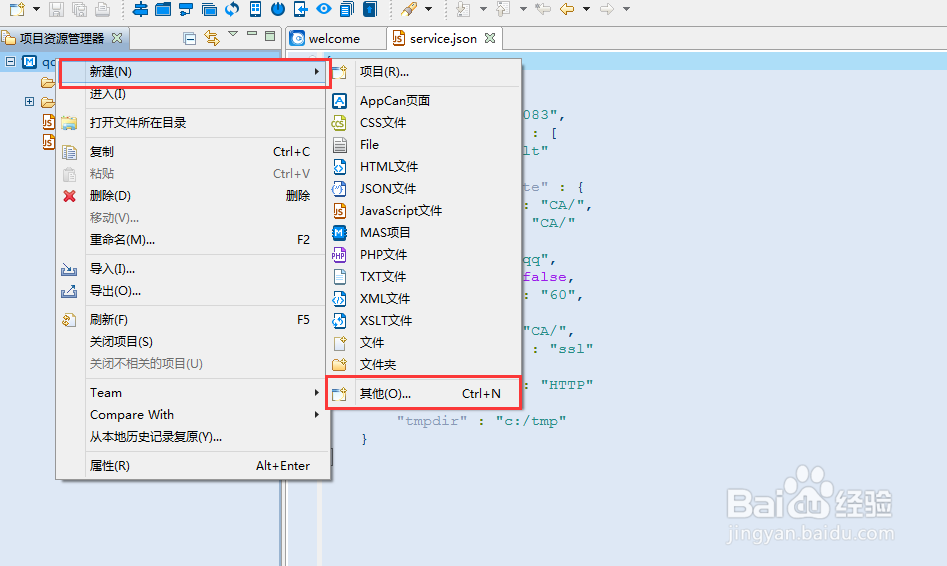Screen dimensions: 947x566
Task: Toggle Link with Editor in explorer
Action: click(212, 38)
